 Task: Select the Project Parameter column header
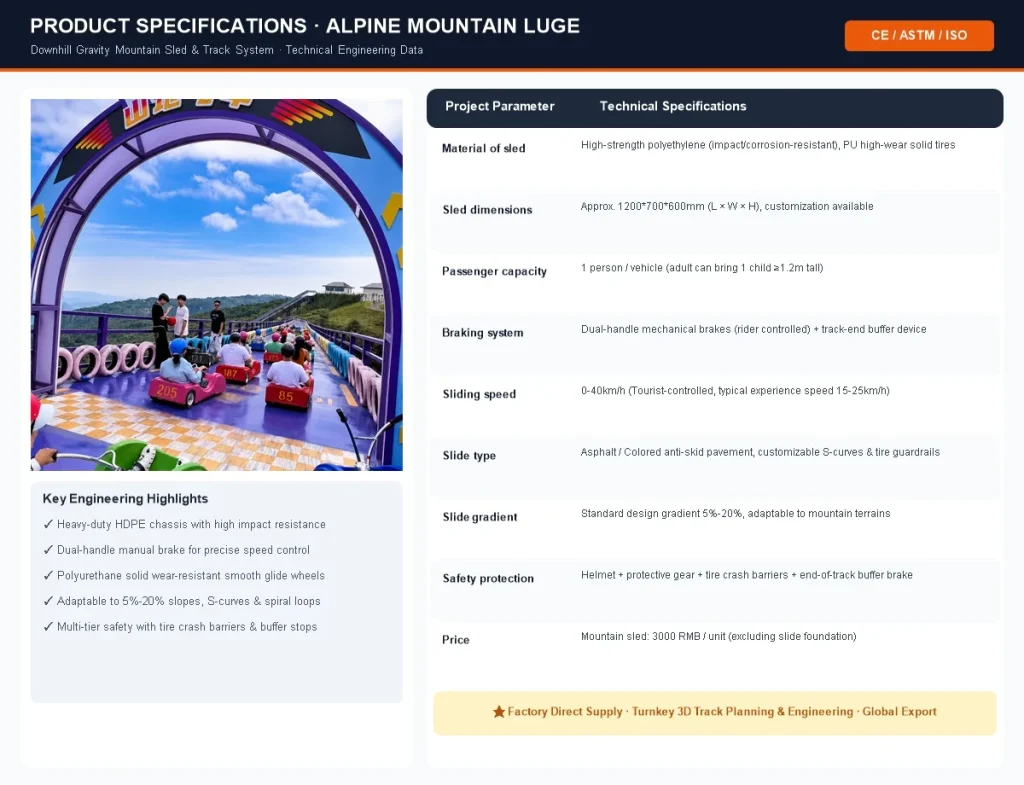tap(500, 106)
